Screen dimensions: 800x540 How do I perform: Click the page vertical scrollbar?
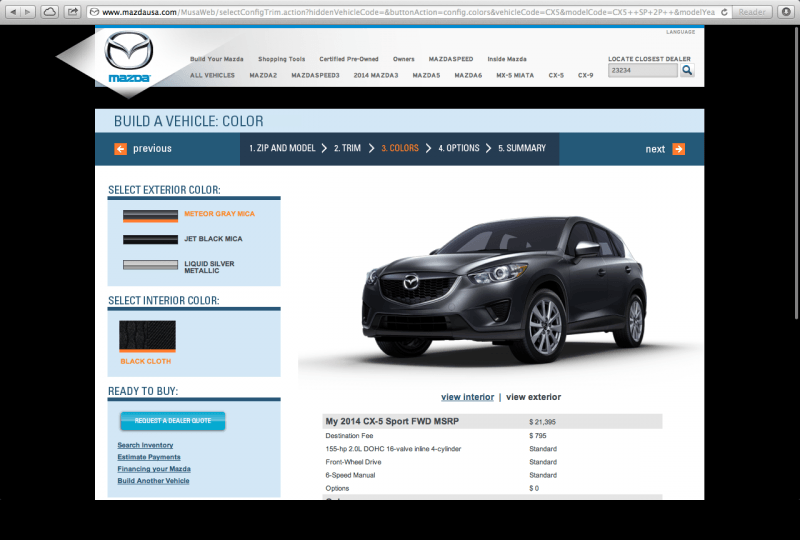796,174
